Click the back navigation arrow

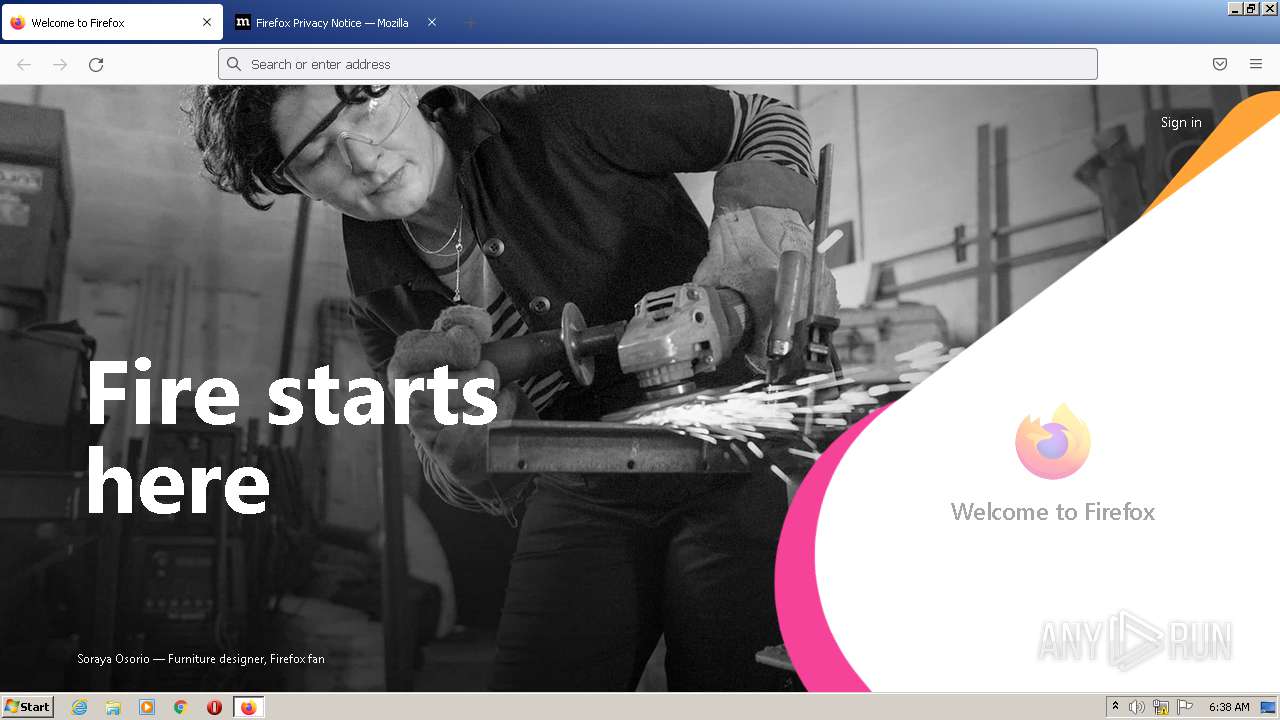tap(24, 64)
